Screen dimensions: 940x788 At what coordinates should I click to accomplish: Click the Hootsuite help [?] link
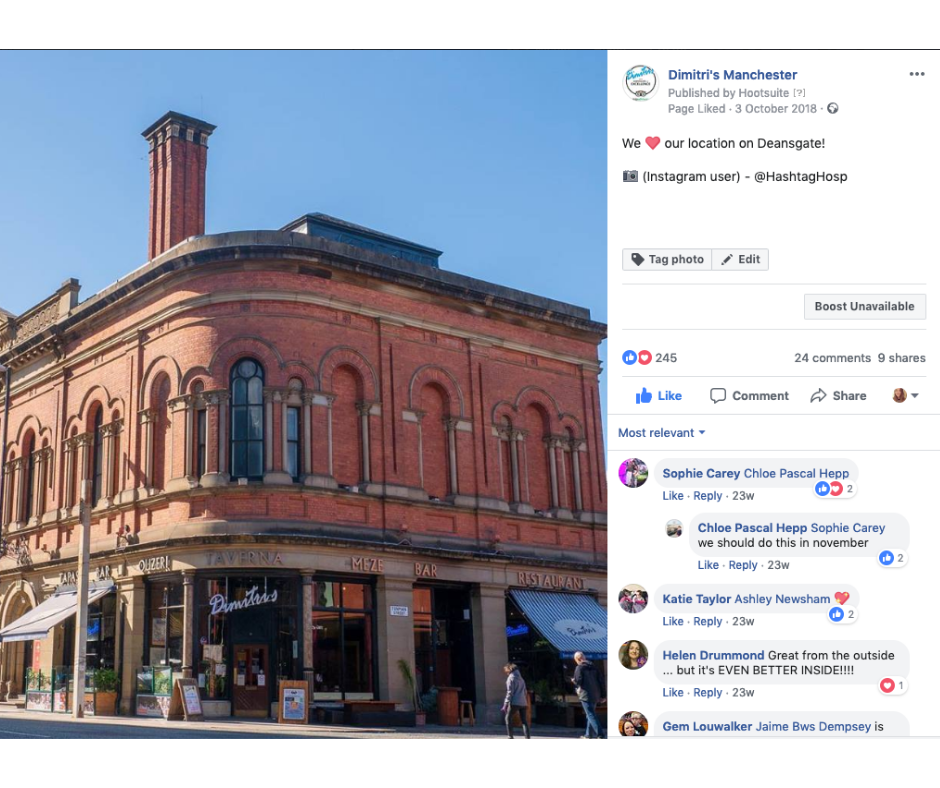click(799, 93)
